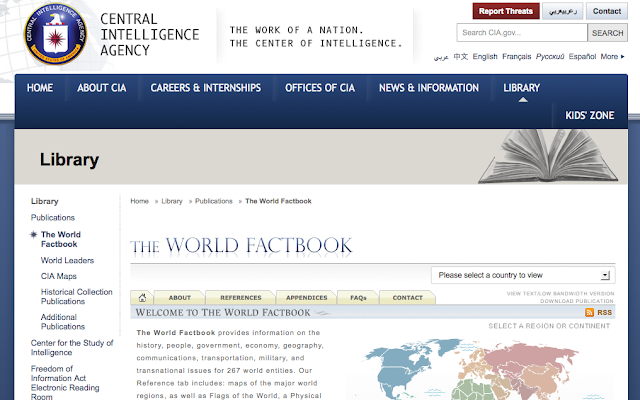Open Publications in the sidebar

point(53,218)
